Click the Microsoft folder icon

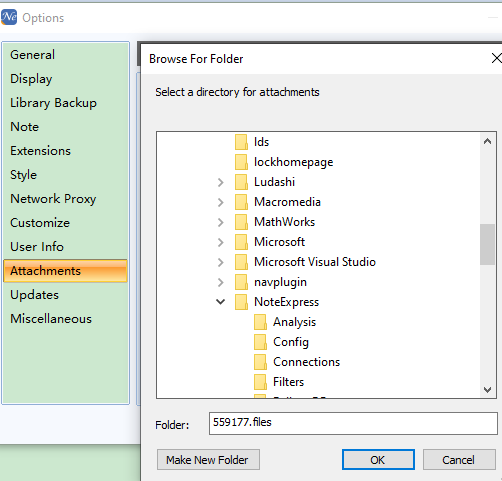(241, 242)
